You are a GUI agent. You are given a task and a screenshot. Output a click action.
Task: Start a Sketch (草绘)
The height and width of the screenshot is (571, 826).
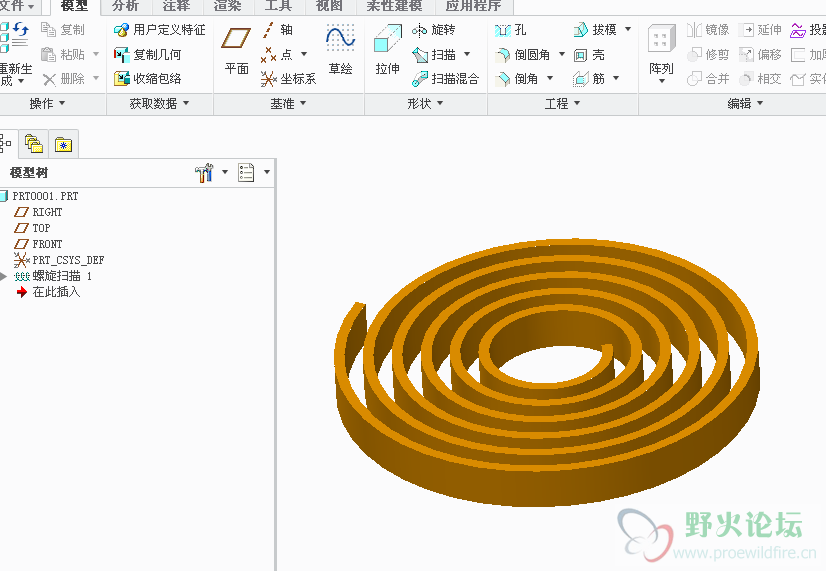point(340,52)
